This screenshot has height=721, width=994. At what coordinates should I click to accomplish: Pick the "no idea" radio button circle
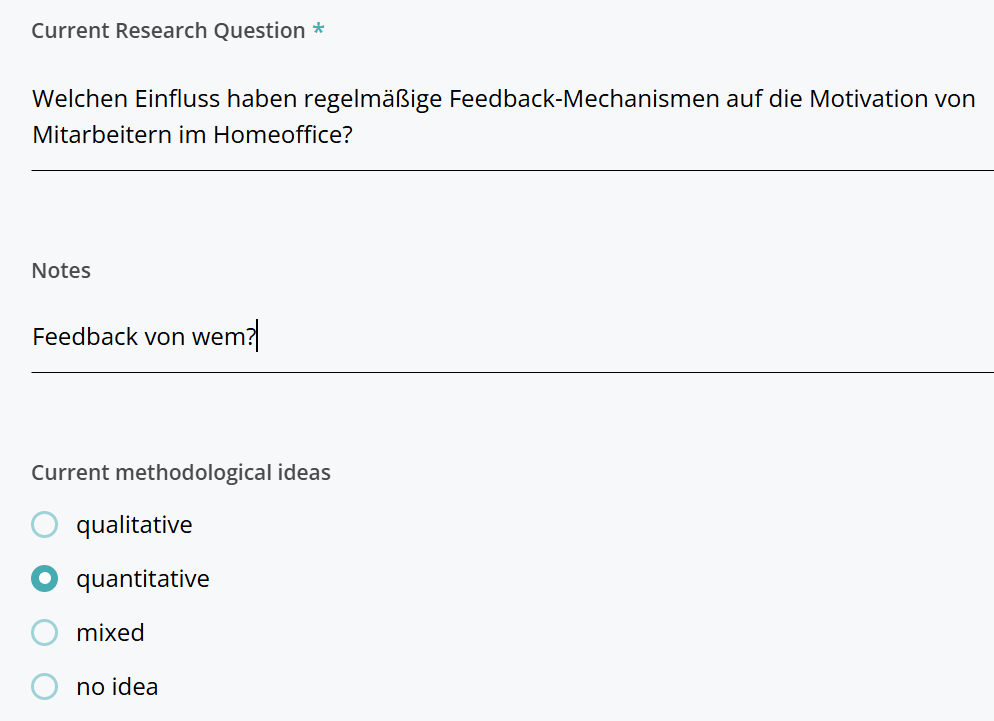44,687
